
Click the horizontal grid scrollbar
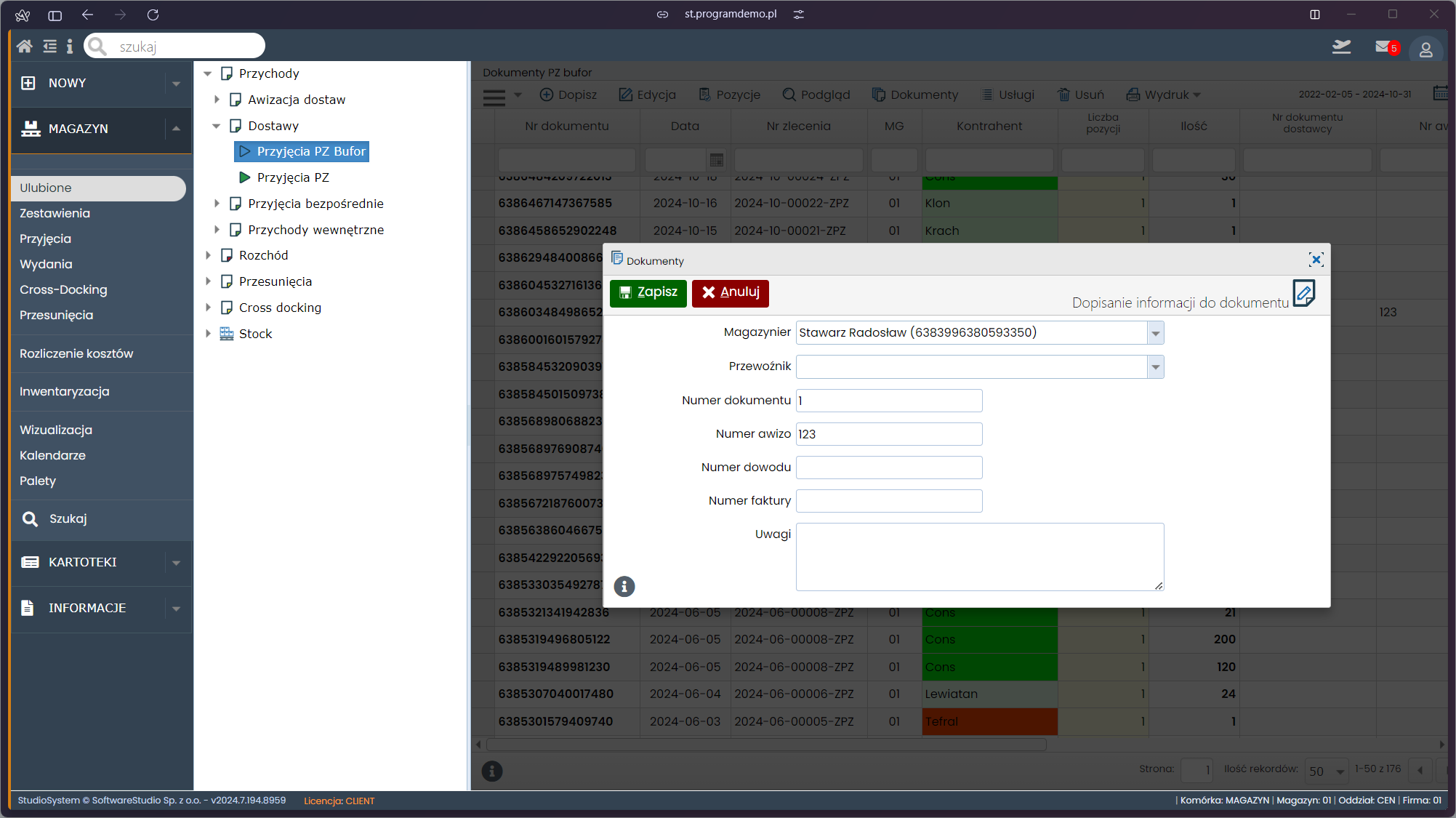pos(765,745)
